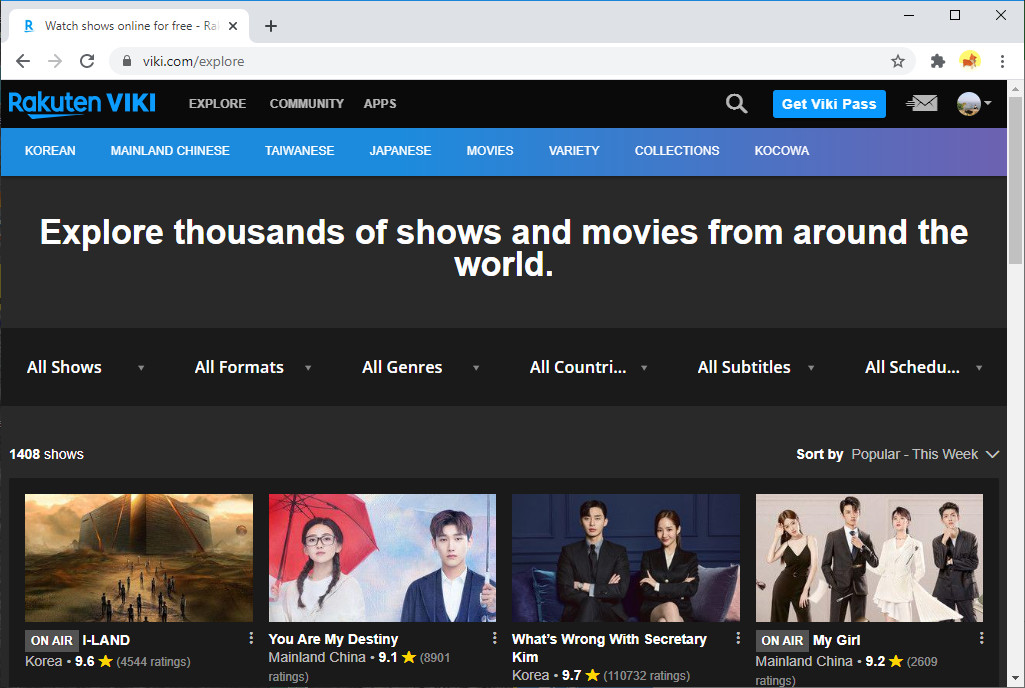Open options menu for I-LAND
Screen dimensions: 1025x688
pos(251,638)
